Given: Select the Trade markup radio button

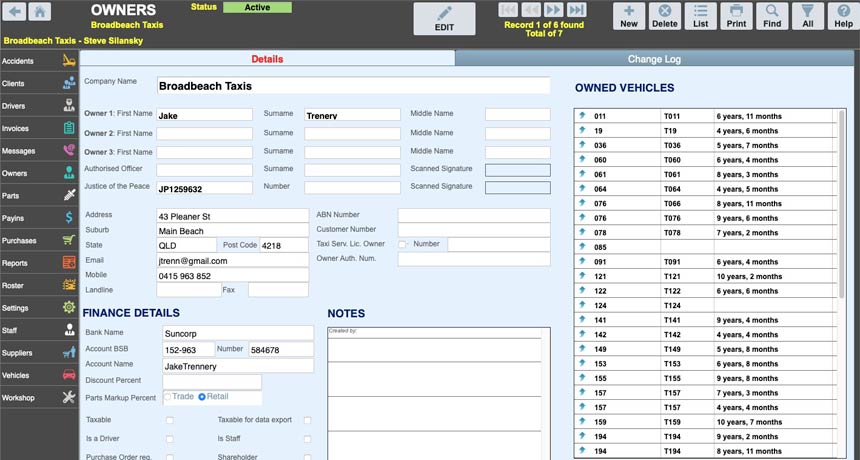Looking at the screenshot, I should coord(167,397).
